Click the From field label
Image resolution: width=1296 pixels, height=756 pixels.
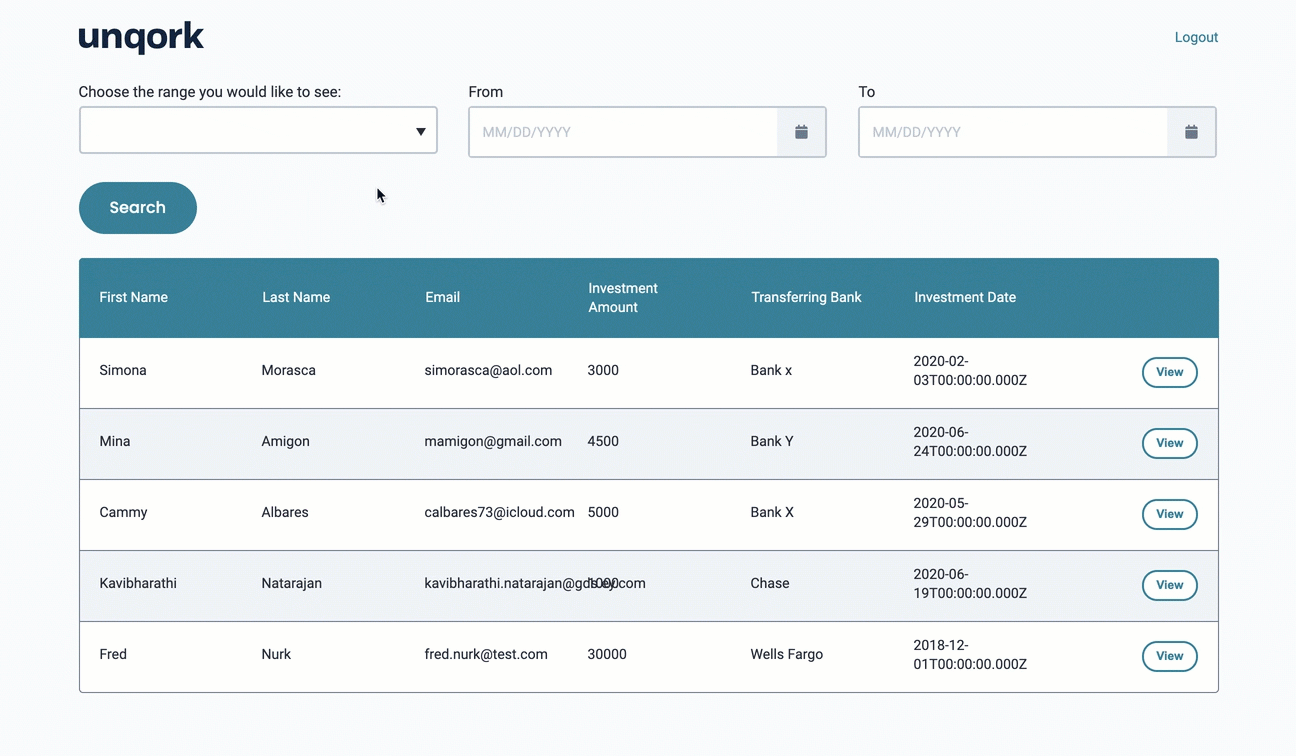(x=486, y=92)
